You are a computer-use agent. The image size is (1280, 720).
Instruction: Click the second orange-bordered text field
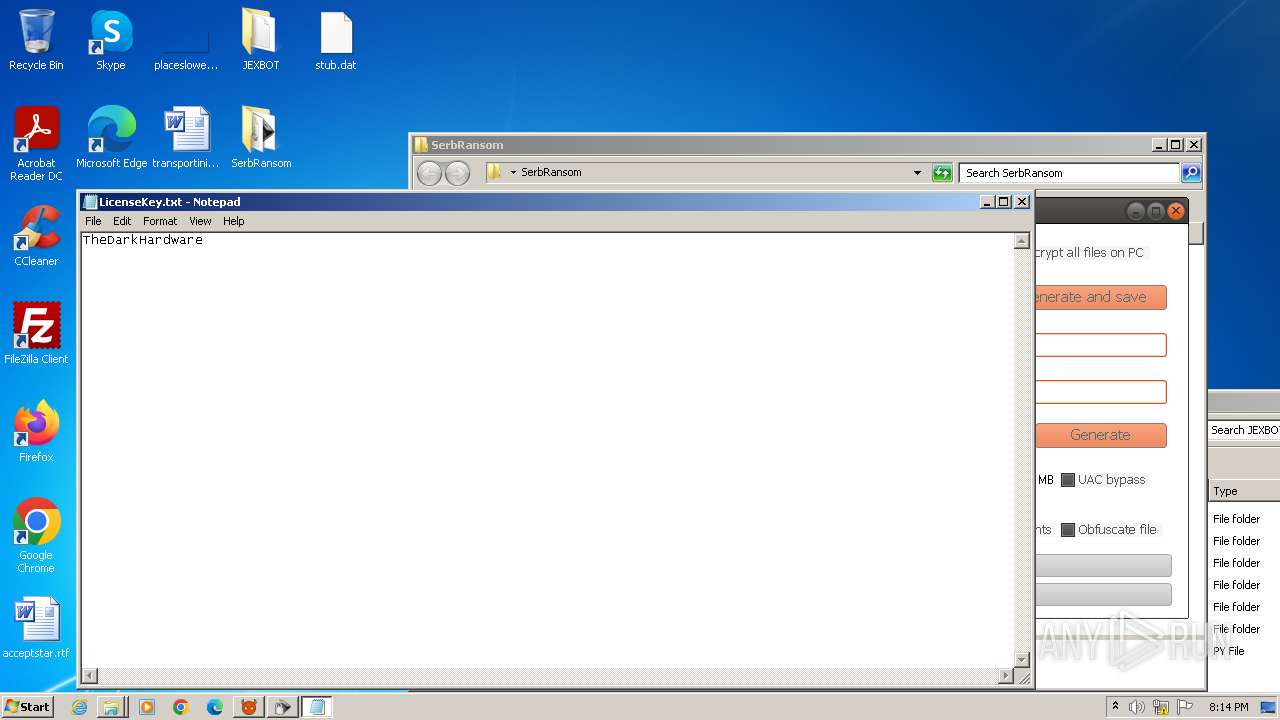1101,392
